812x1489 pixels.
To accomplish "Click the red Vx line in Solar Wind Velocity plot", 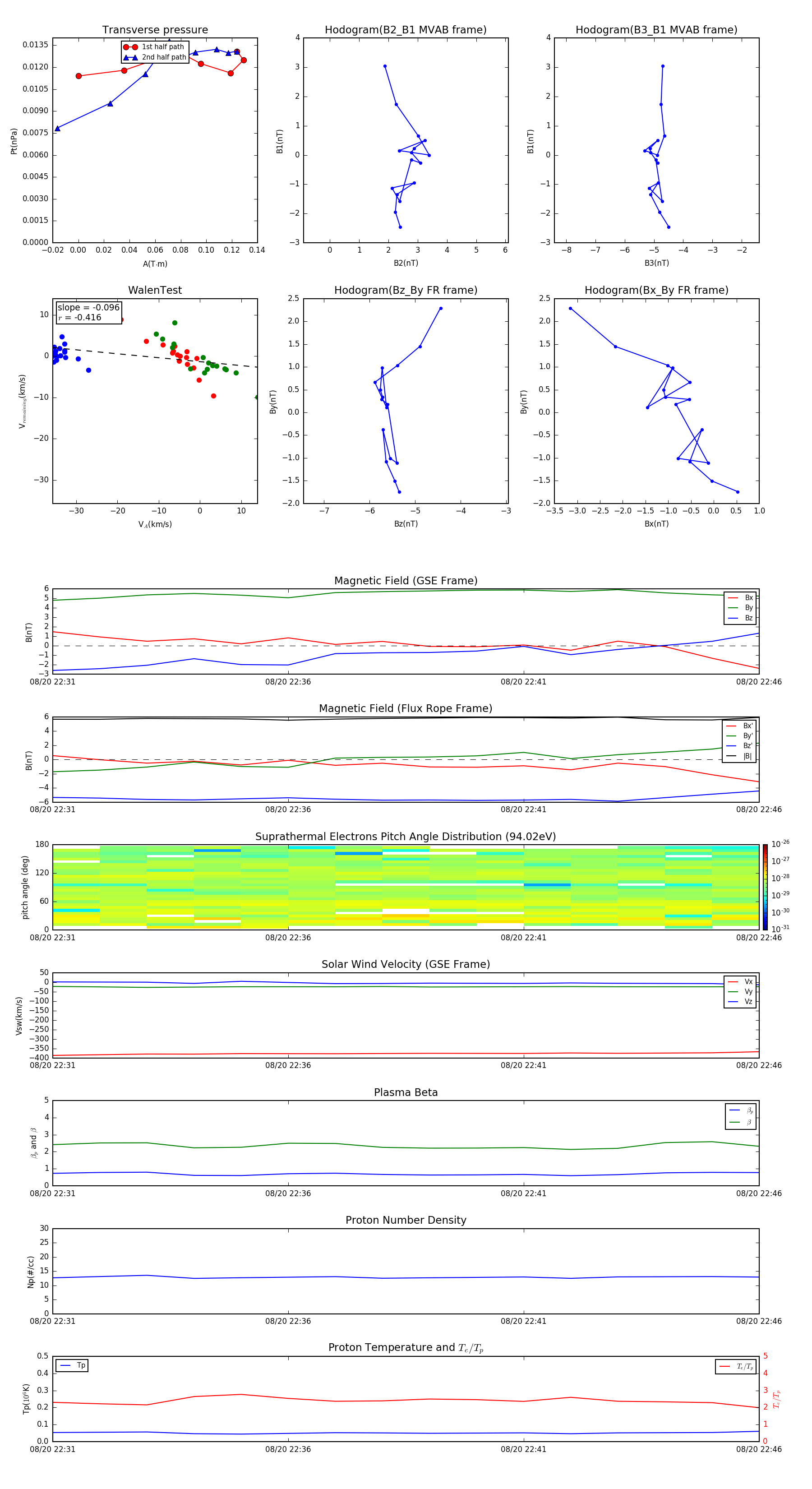I will point(405,1053).
